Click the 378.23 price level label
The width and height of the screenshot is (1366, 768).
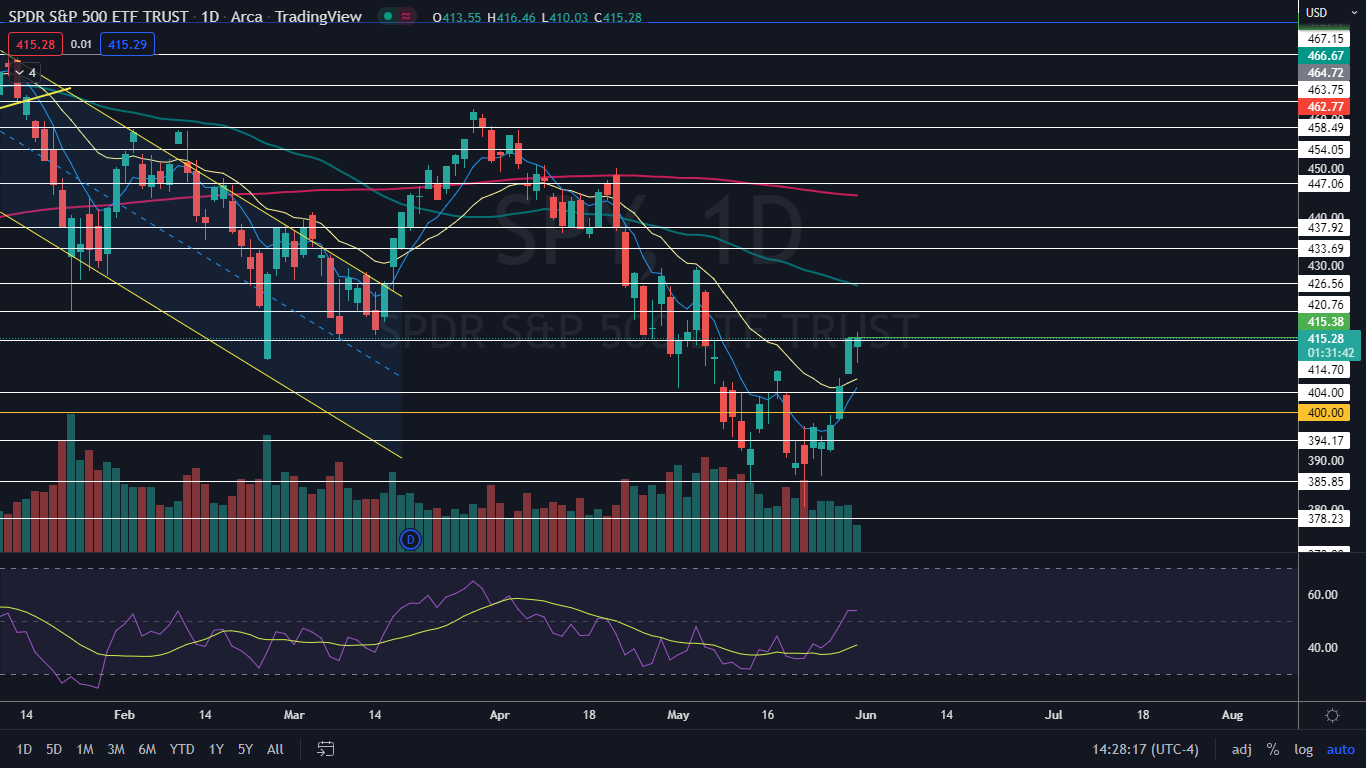[x=1323, y=518]
